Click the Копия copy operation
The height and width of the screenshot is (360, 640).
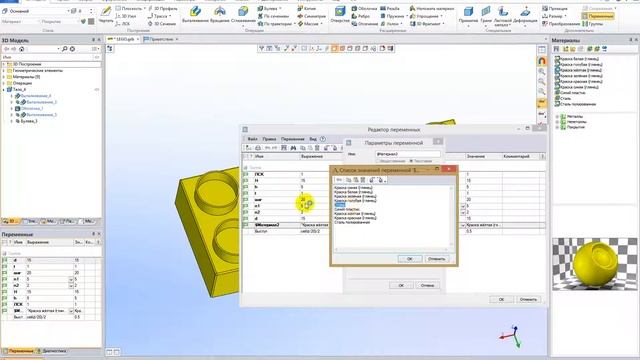coord(307,8)
